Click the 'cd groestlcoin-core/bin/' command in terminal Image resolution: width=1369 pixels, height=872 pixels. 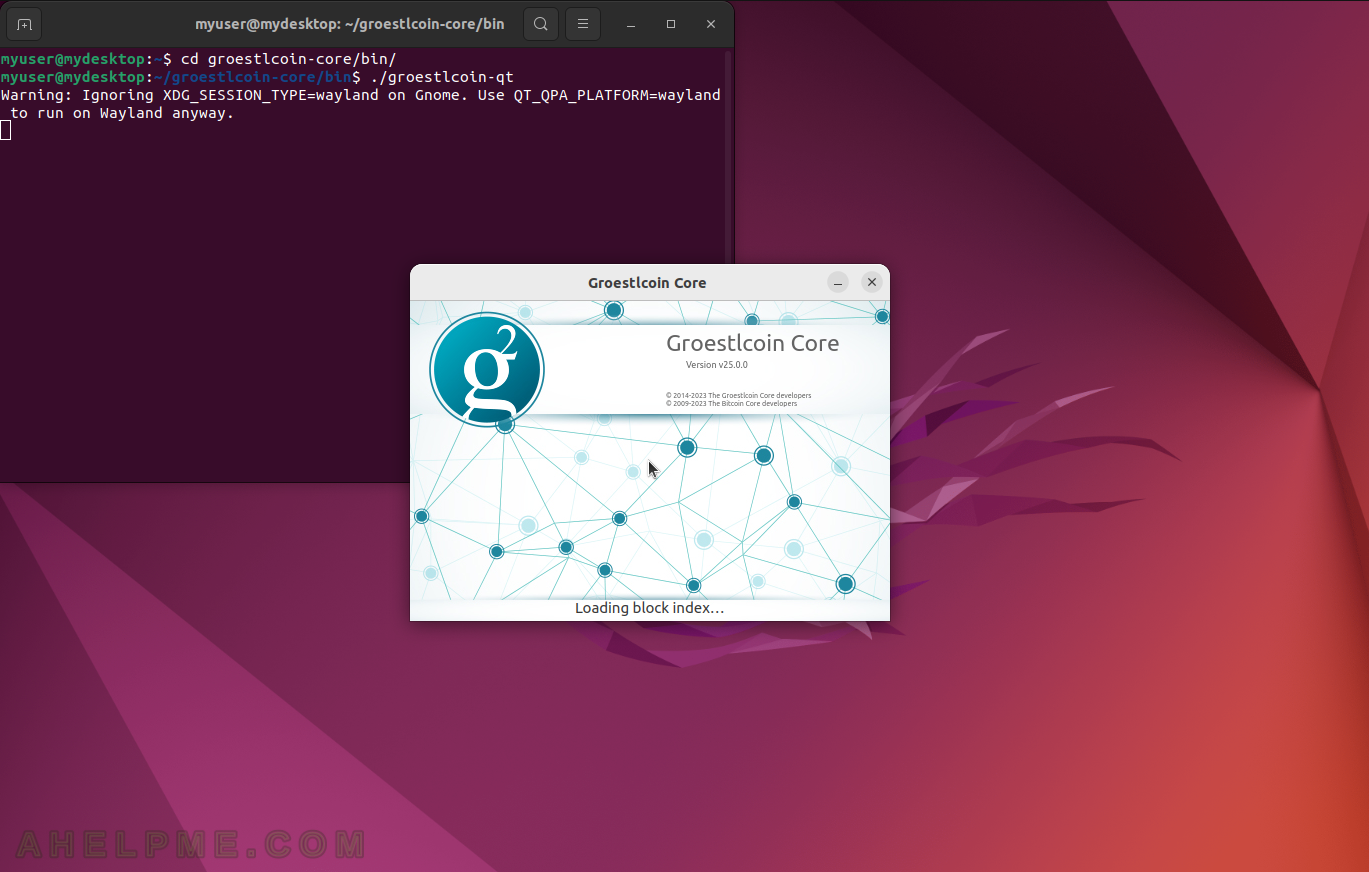coord(289,59)
